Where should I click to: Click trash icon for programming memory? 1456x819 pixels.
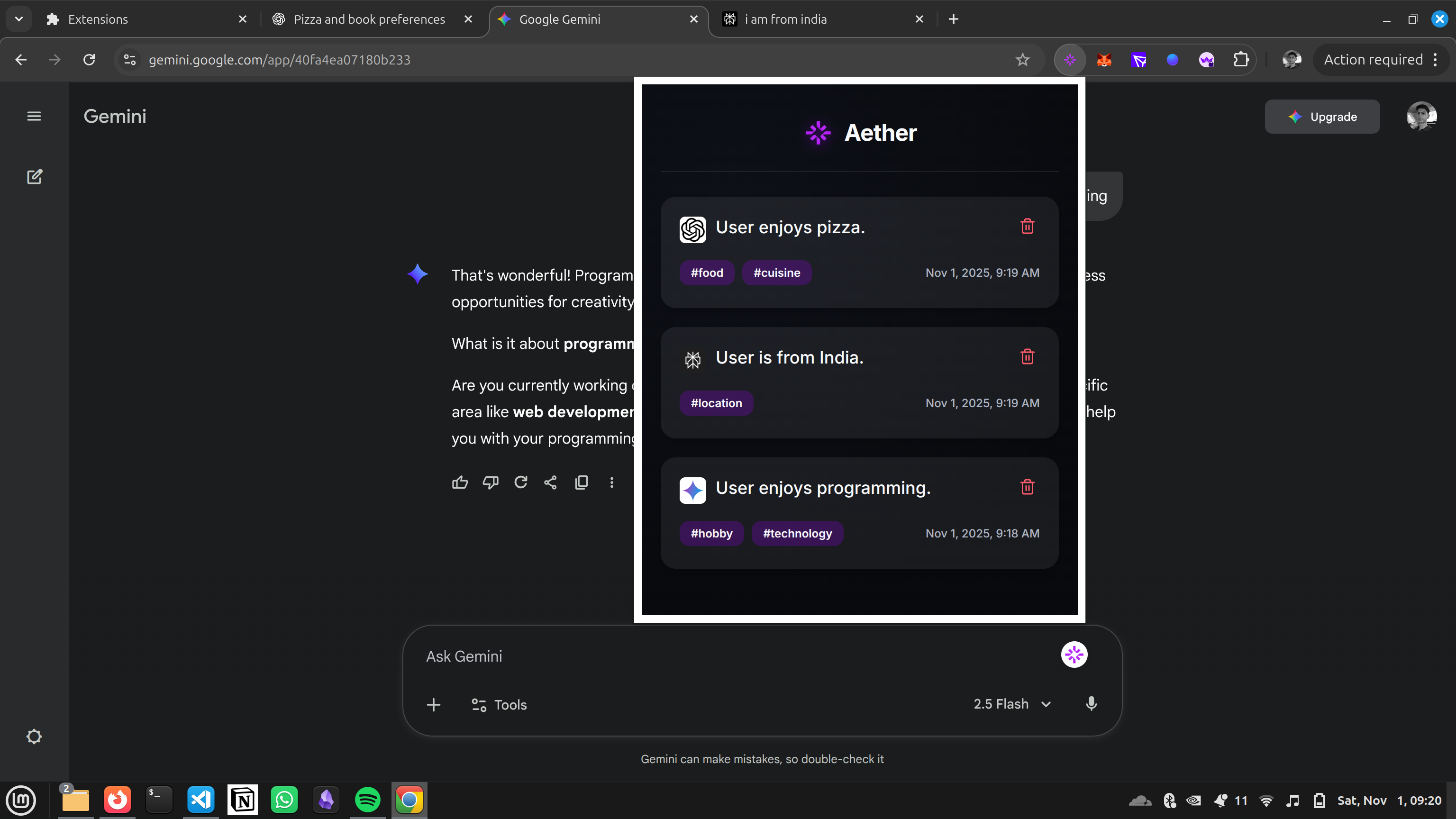click(x=1027, y=487)
